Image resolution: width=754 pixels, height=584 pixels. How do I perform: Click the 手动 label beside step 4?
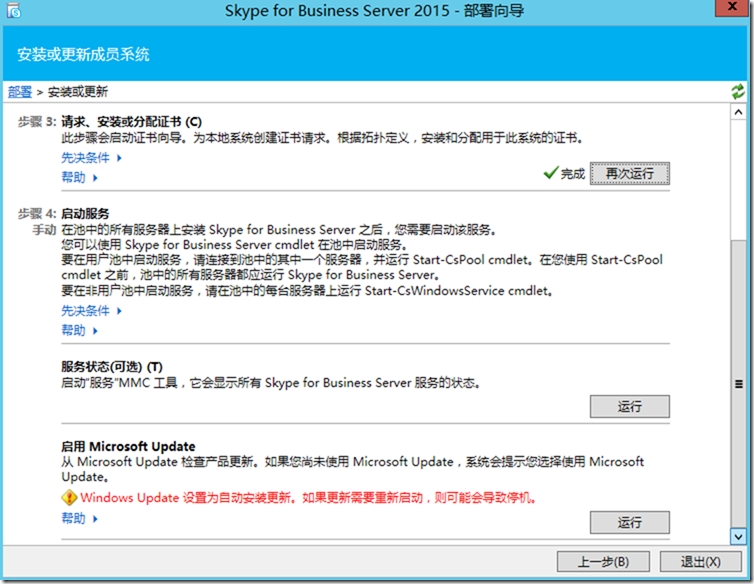tap(44, 230)
